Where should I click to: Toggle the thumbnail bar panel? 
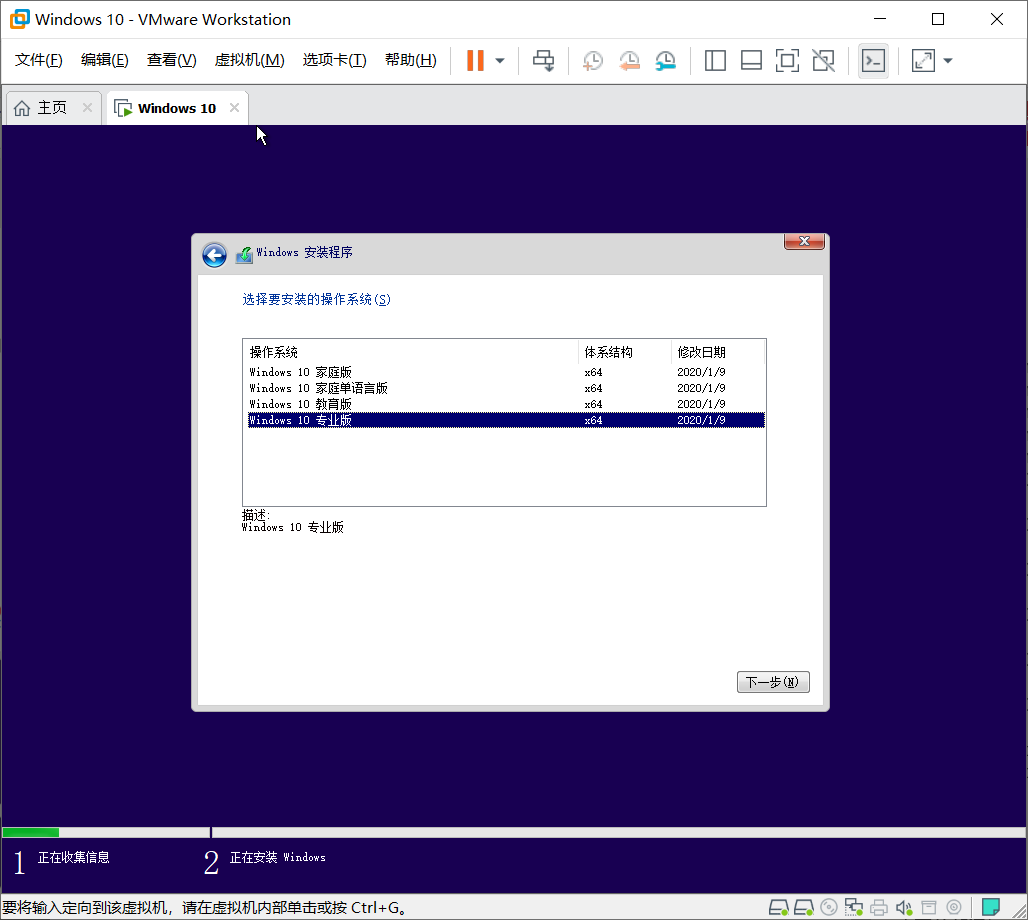tap(751, 61)
